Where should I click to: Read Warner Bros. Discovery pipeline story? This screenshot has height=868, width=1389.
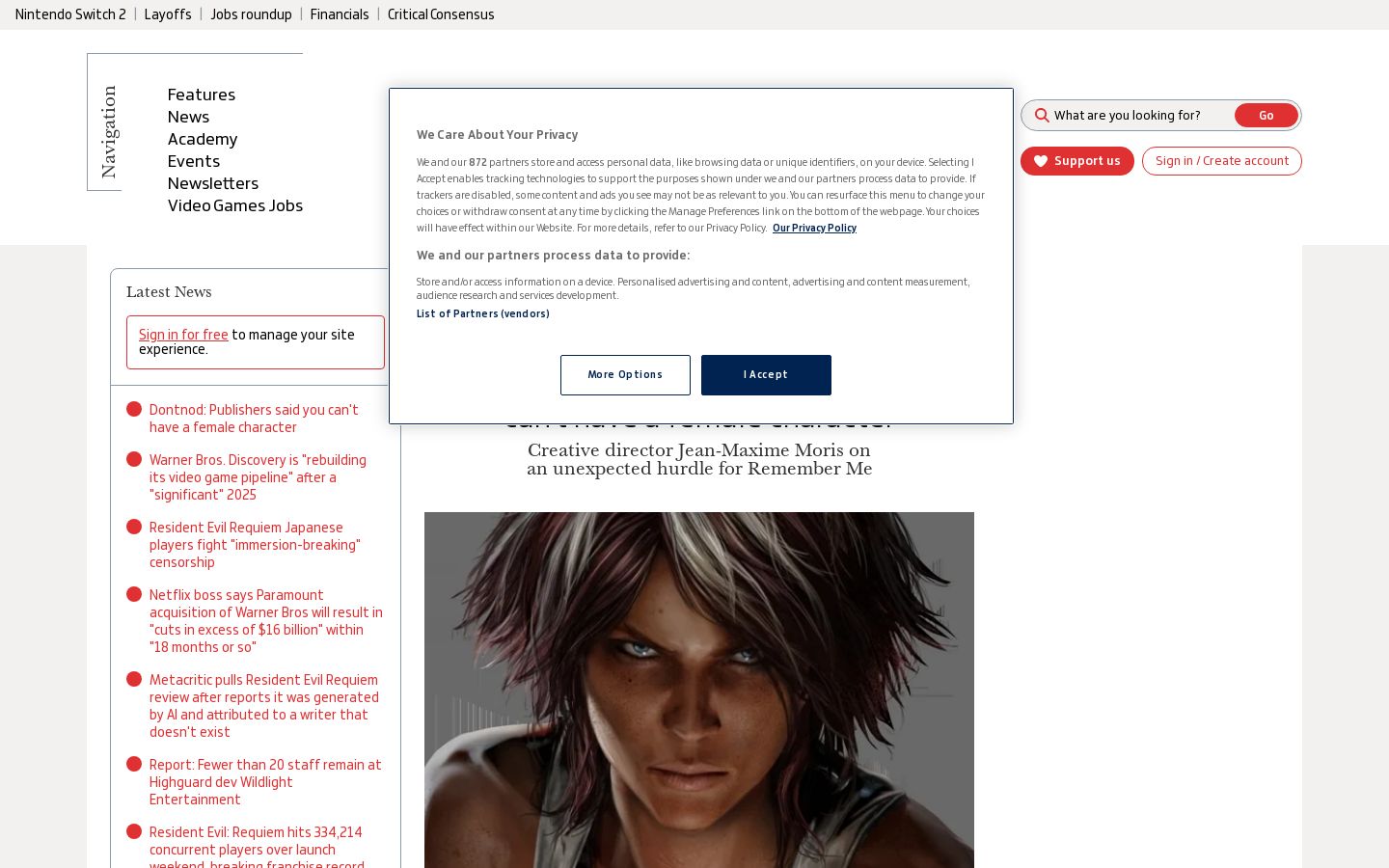pyautogui.click(x=258, y=477)
